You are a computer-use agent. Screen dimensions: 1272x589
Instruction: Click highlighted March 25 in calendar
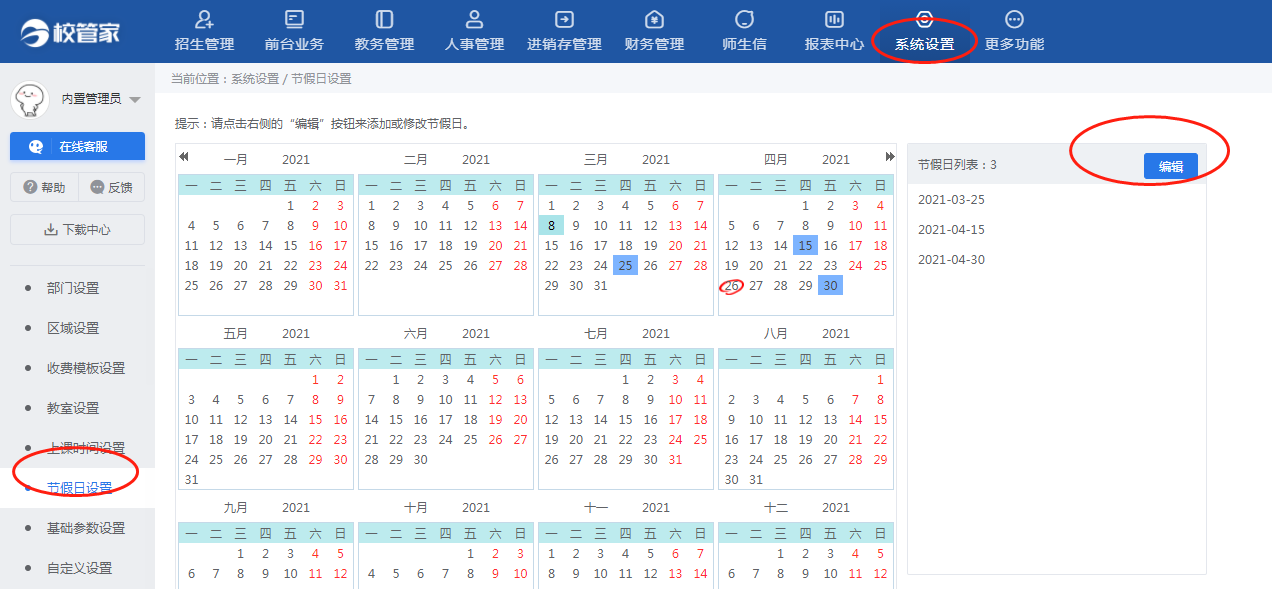625,266
